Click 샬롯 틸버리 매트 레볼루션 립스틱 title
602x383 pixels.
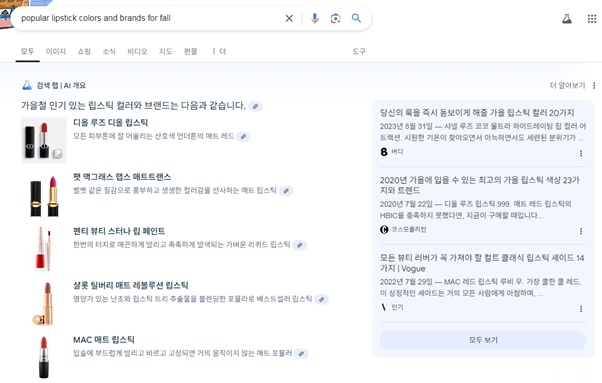131,286
